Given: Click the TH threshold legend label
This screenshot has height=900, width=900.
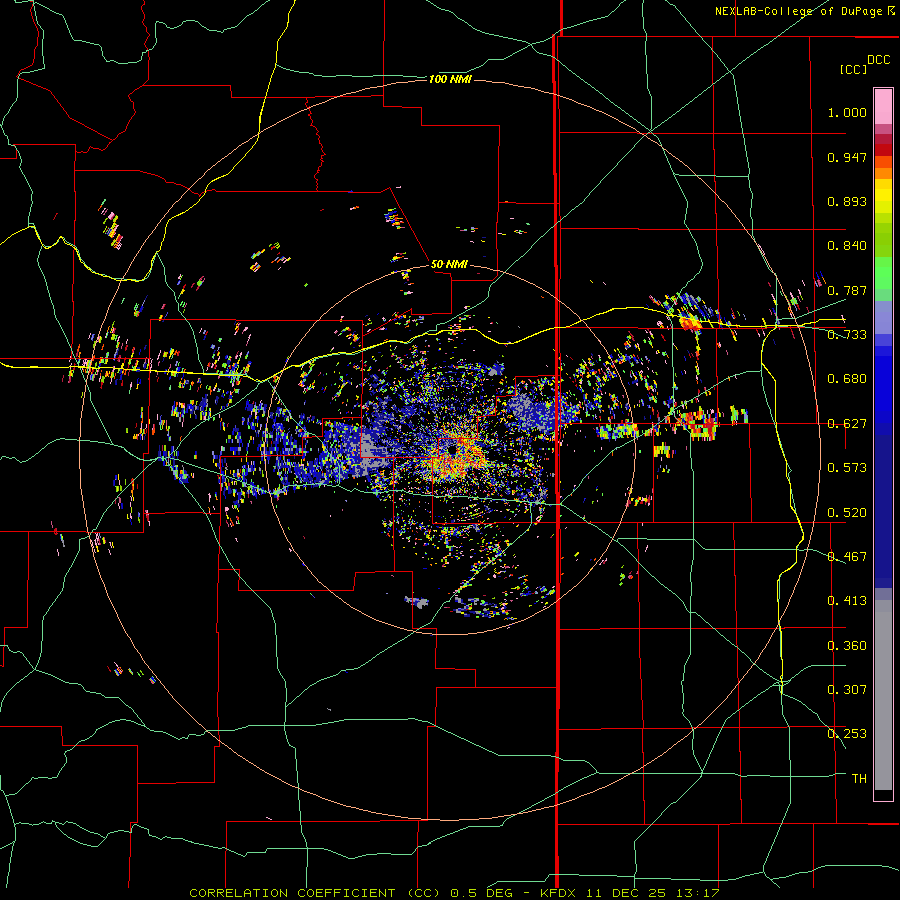Looking at the screenshot, I should click(859, 779).
